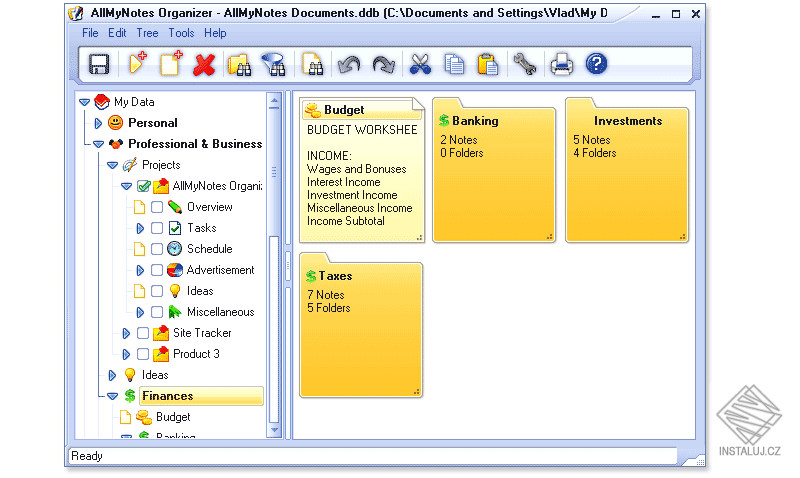Open the File menu
This screenshot has height=478, width=800.
pos(90,33)
